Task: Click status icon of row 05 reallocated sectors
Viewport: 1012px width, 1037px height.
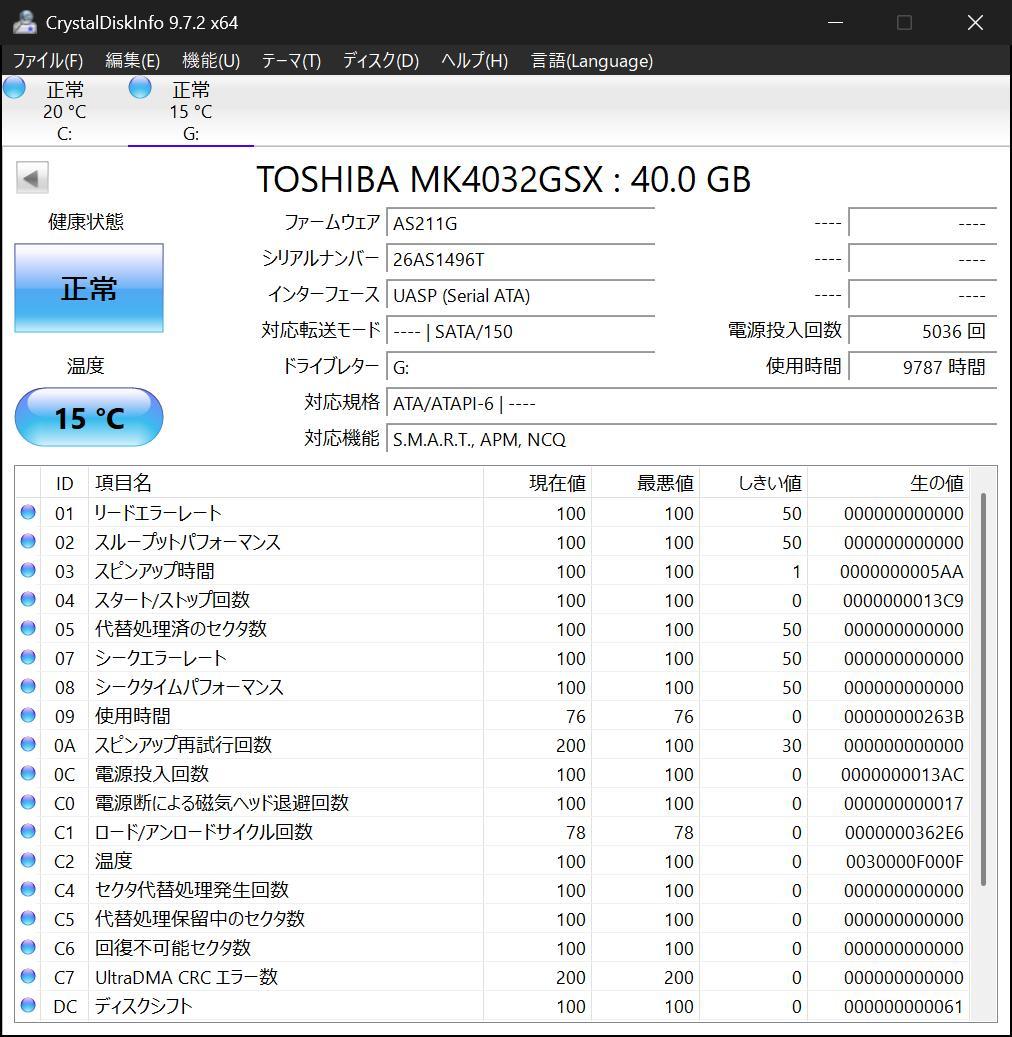Action: (x=28, y=629)
